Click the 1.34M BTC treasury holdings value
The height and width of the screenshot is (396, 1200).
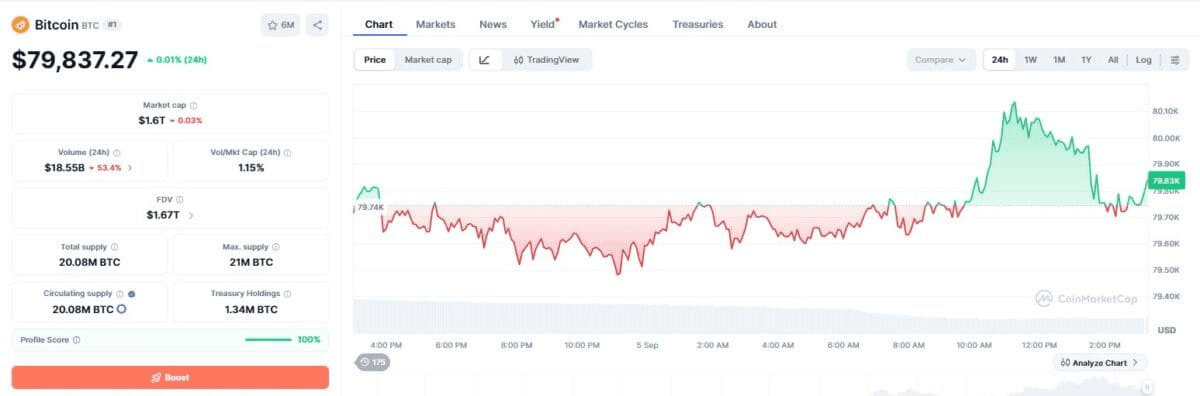click(251, 309)
